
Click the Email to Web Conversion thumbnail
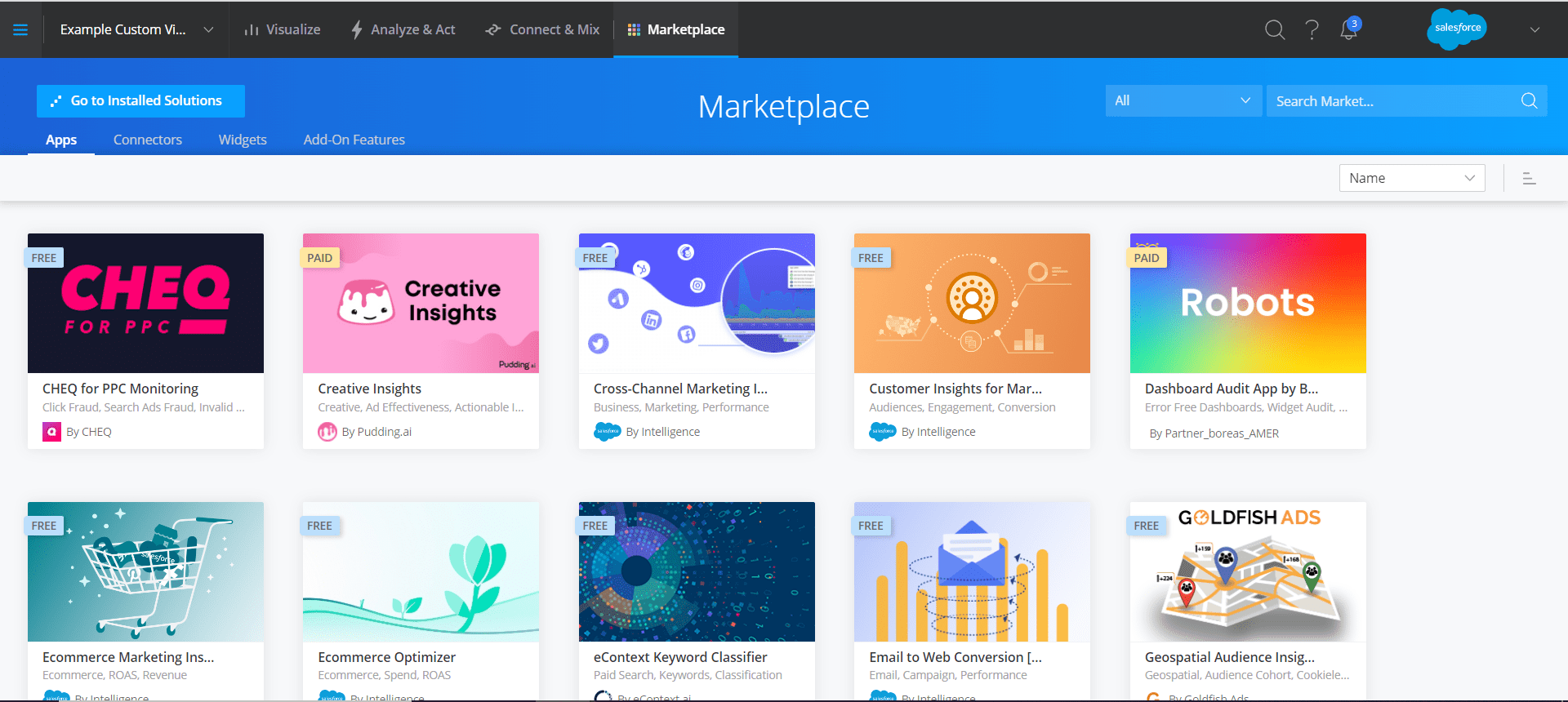[972, 571]
